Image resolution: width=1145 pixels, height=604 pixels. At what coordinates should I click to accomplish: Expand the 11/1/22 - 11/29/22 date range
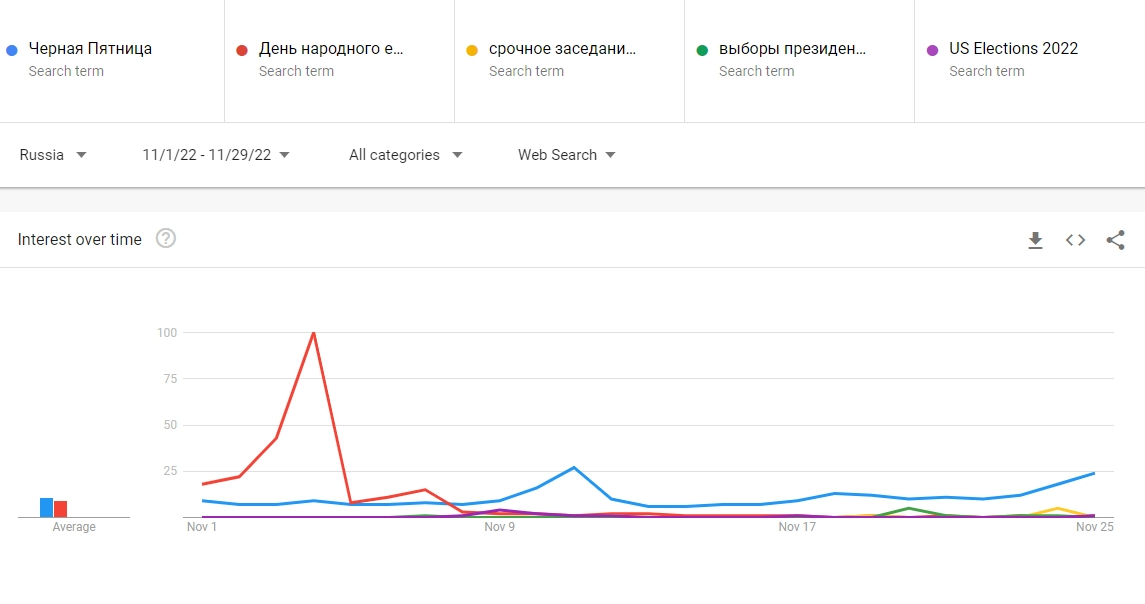coord(216,155)
